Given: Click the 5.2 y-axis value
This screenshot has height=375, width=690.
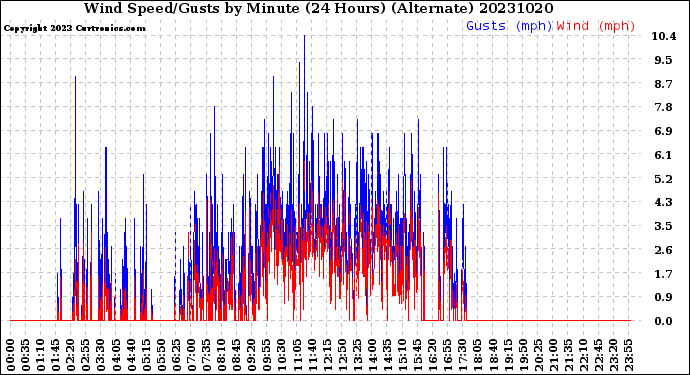Looking at the screenshot, I should point(664,179).
